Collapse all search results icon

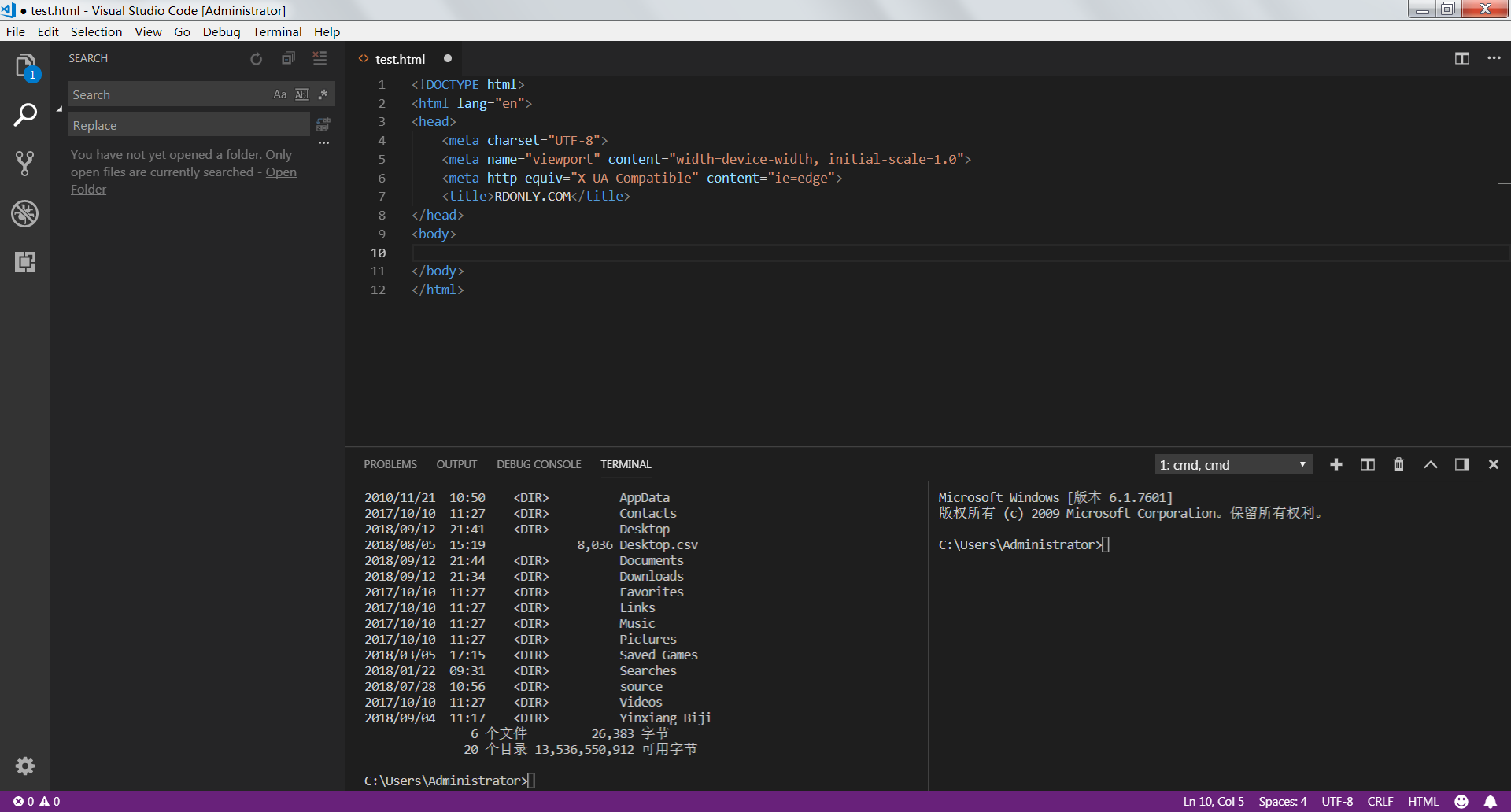[288, 59]
